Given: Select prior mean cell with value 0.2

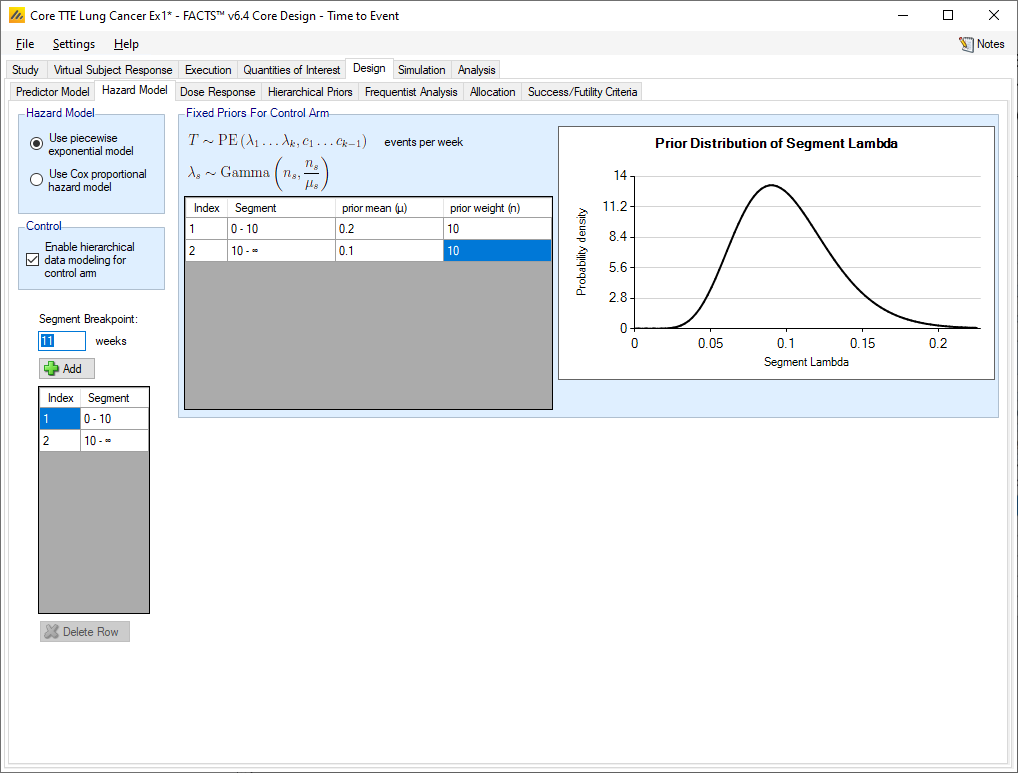Looking at the screenshot, I should point(388,229).
